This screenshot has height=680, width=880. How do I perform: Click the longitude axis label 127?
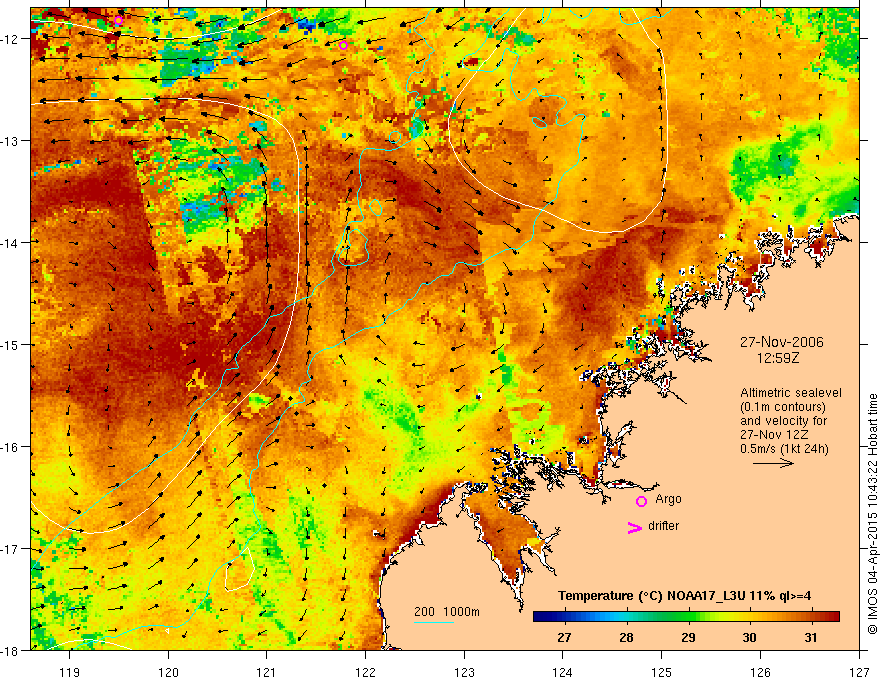(859, 672)
